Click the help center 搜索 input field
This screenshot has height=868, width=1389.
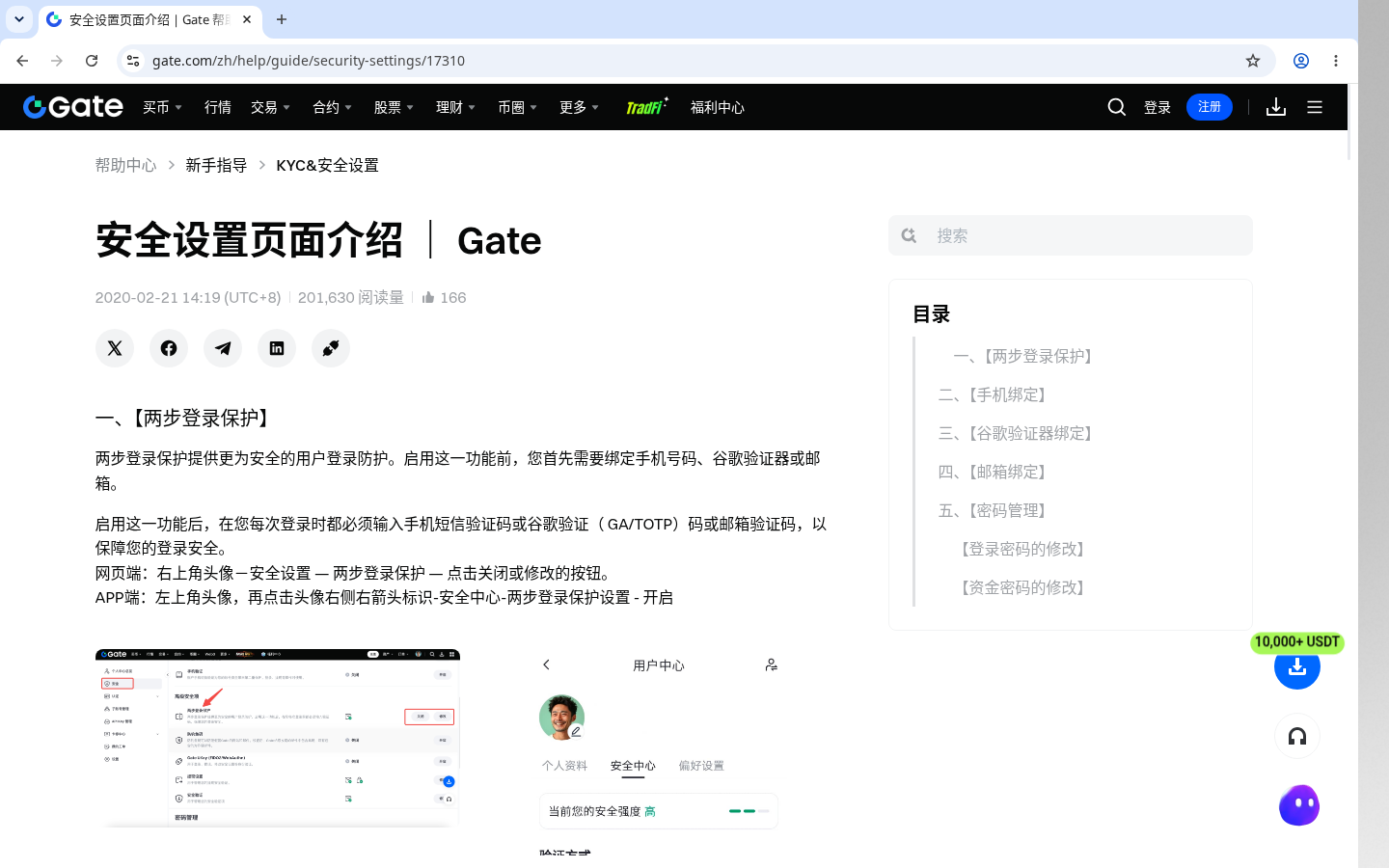(1071, 235)
